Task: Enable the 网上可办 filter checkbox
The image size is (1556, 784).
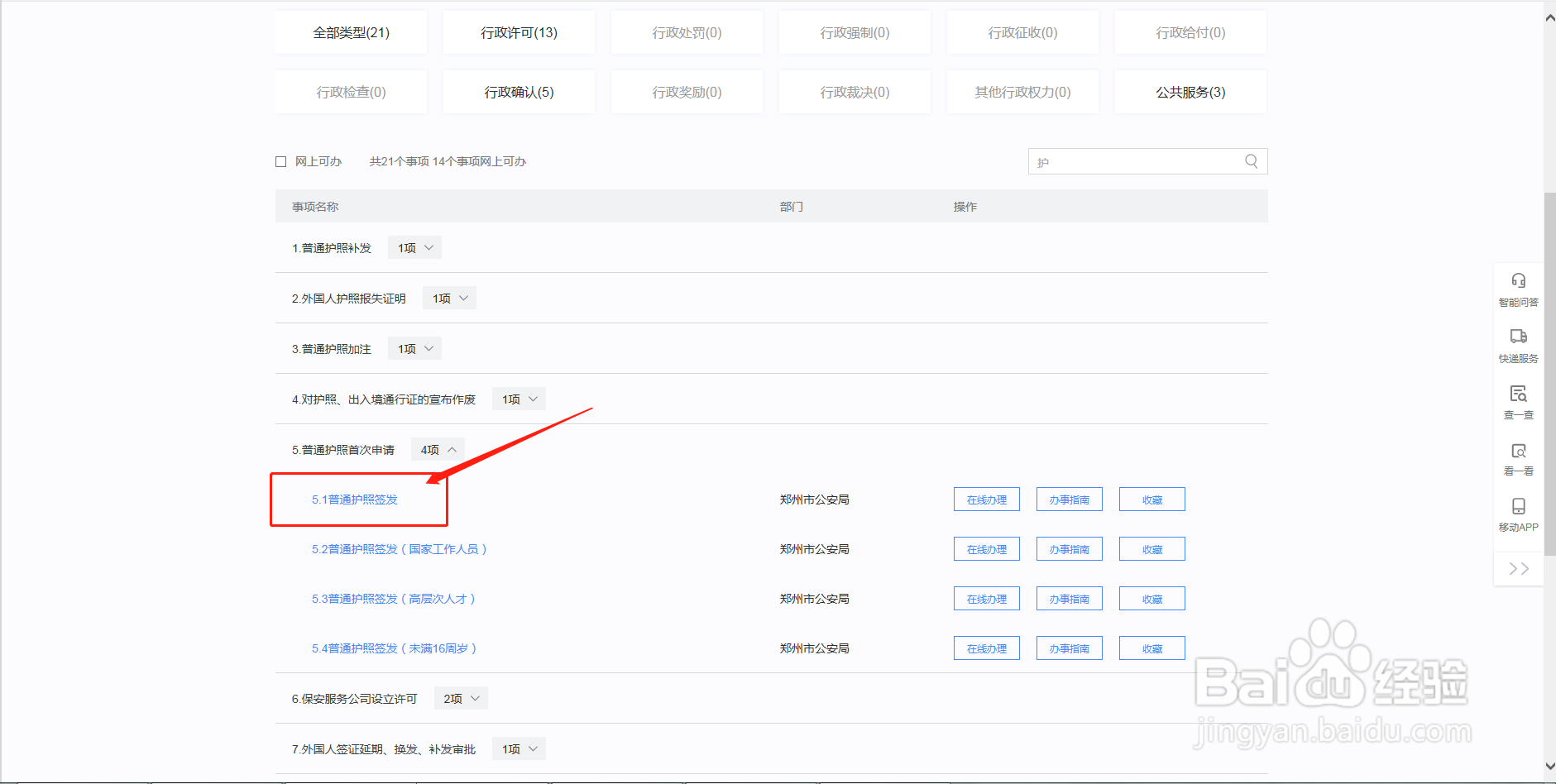Action: (x=281, y=160)
